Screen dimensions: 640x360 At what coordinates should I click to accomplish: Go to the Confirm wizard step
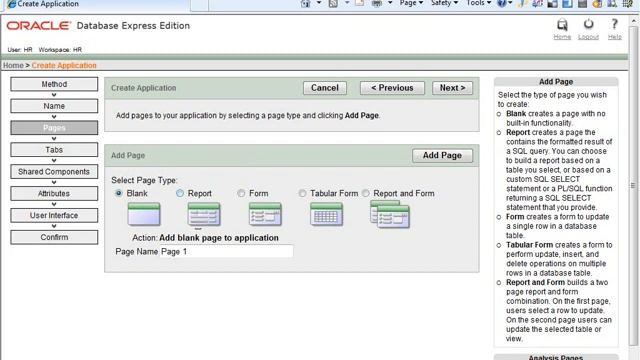(x=54, y=237)
